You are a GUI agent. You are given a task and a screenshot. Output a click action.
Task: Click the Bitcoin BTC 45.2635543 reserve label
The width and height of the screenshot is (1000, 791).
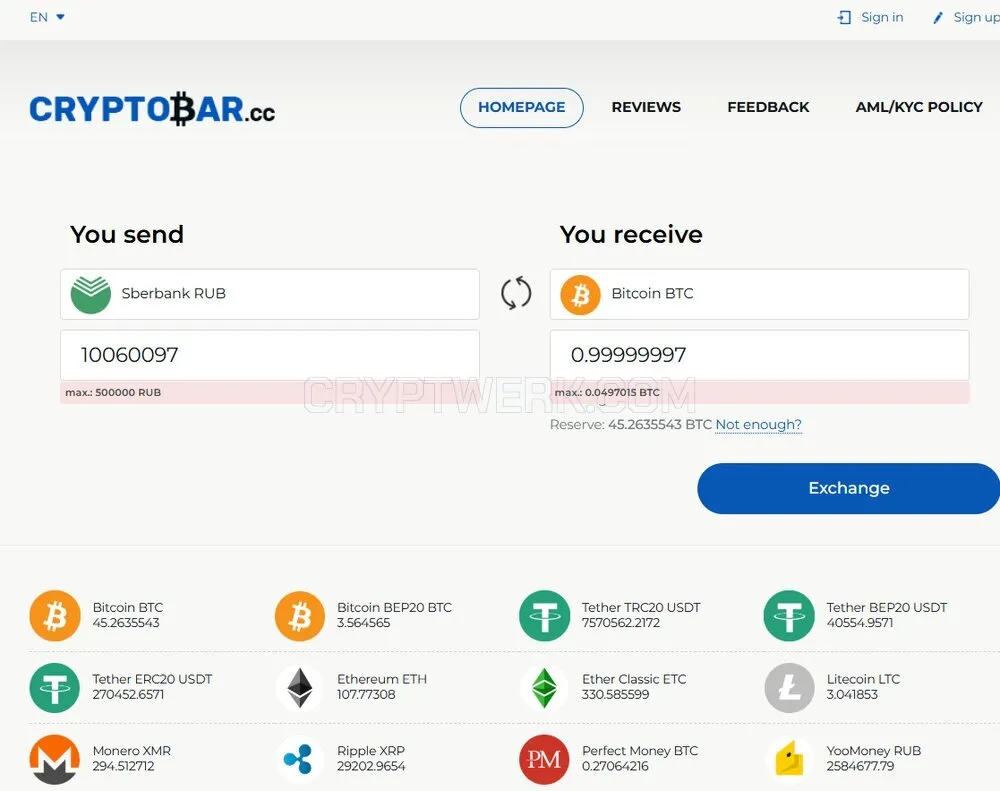(128, 615)
